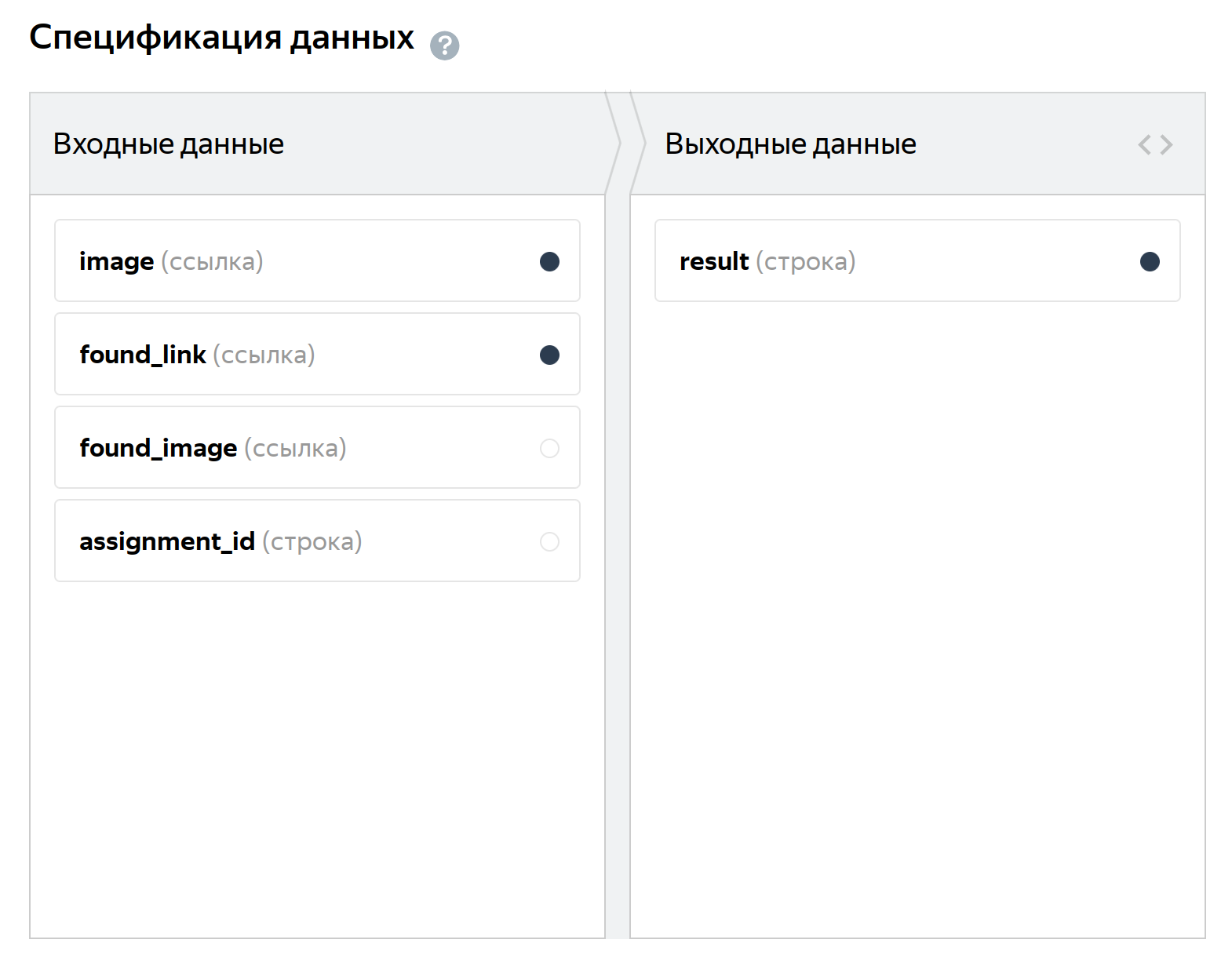
Task: Click the (ссылка) type of image field
Action: 212,261
